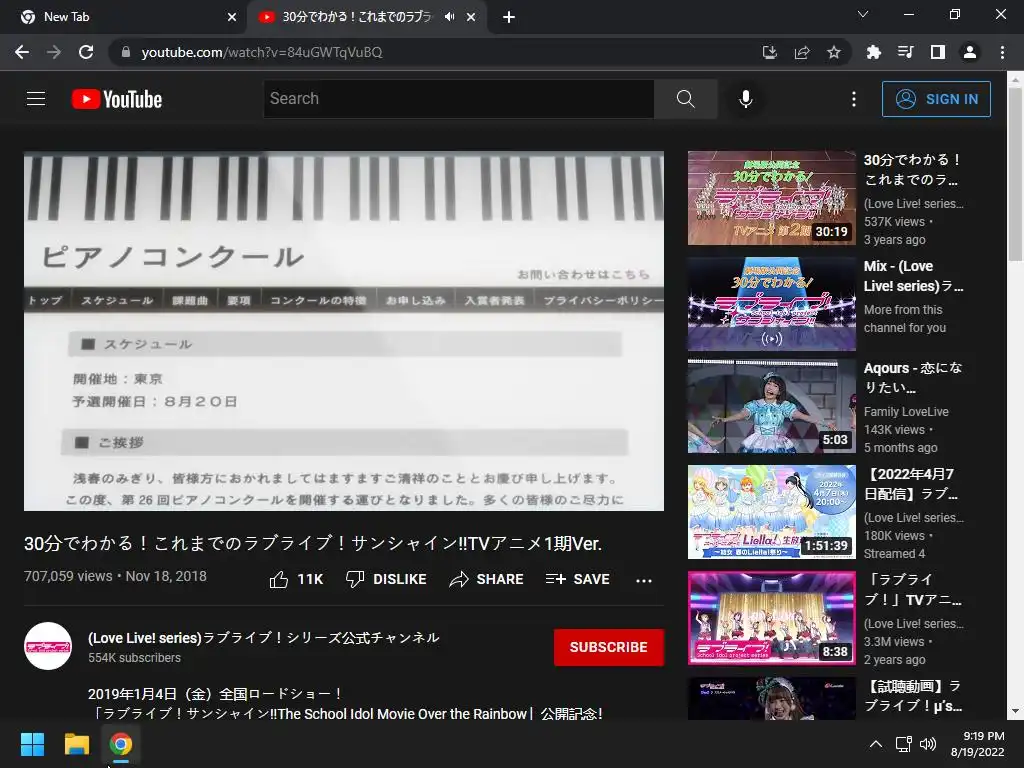Open Chrome profile icon
This screenshot has width=1024, height=768.
[970, 52]
